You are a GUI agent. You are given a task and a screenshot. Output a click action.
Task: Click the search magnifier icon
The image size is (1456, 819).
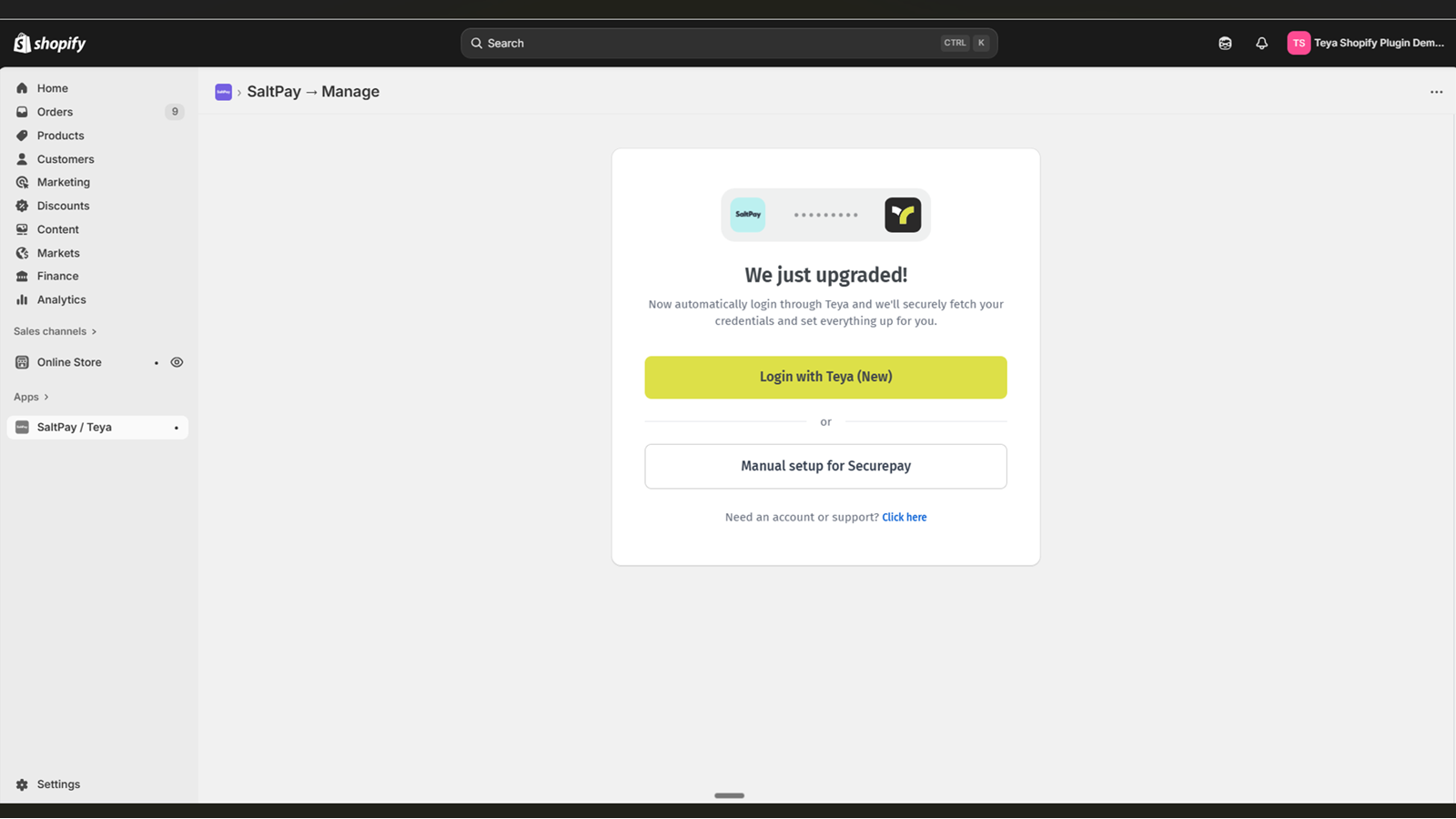pyautogui.click(x=476, y=43)
